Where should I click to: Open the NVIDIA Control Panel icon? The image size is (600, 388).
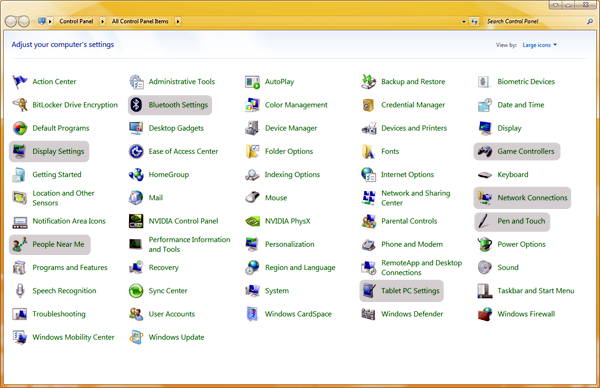(x=136, y=221)
